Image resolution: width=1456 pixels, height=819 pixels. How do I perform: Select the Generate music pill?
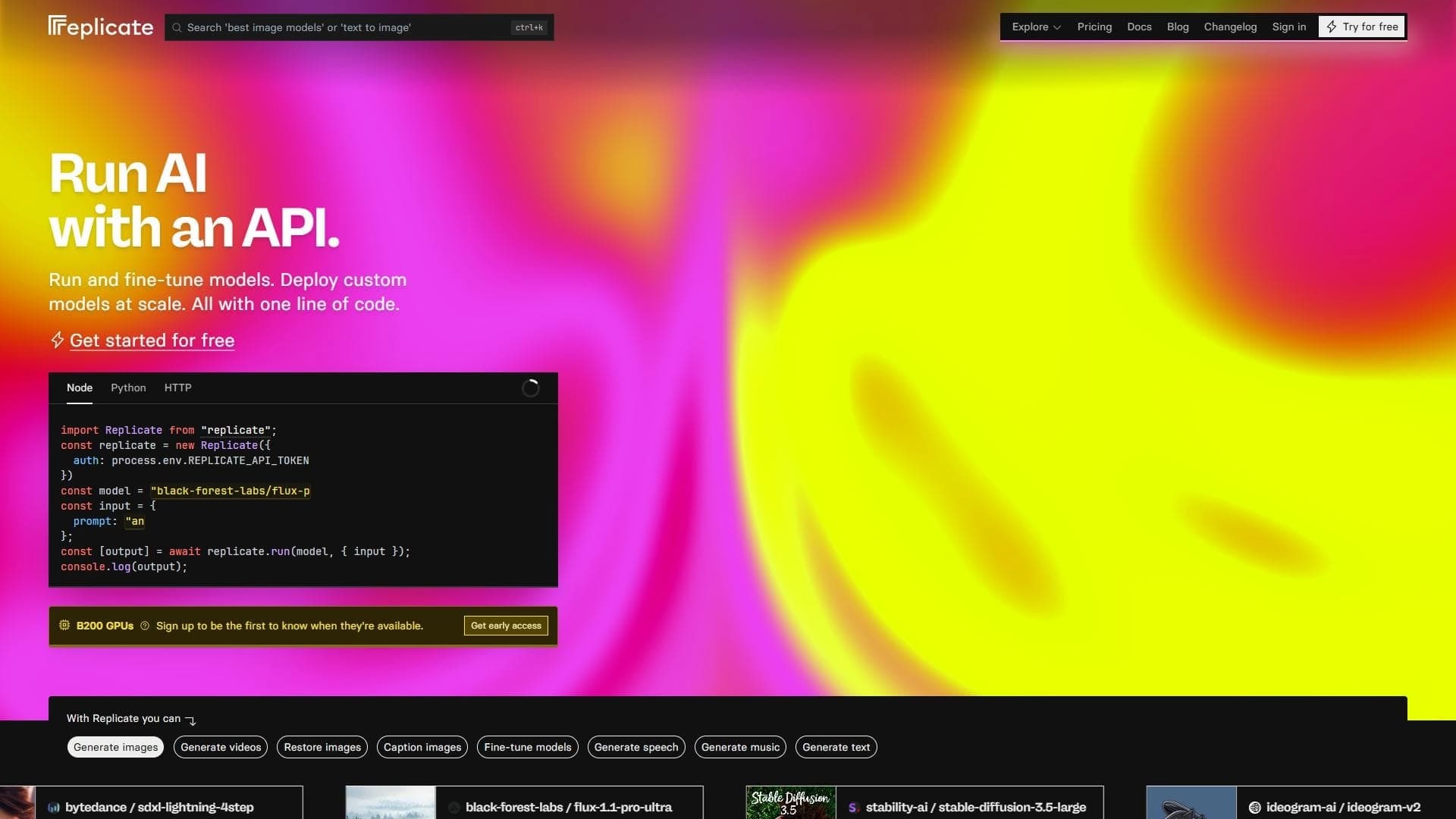pyautogui.click(x=740, y=747)
